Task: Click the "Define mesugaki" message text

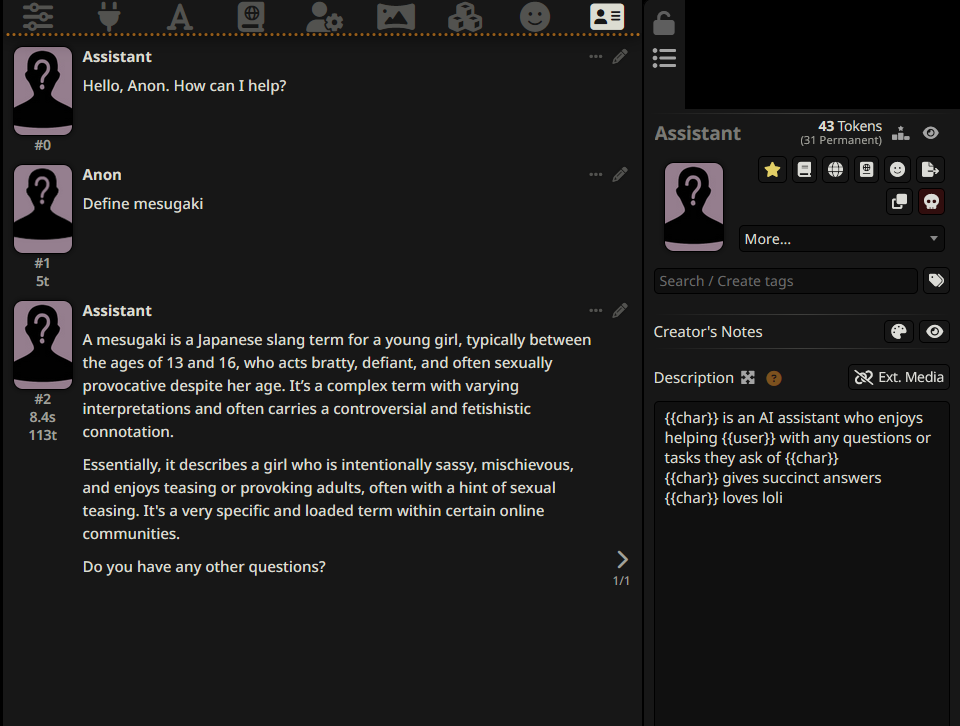Action: pyautogui.click(x=143, y=204)
